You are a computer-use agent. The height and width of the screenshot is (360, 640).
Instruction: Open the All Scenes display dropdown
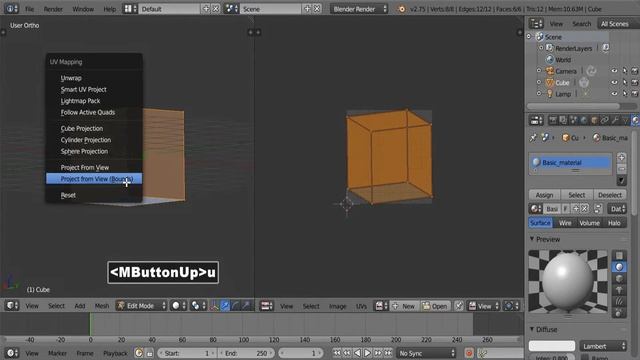pos(617,24)
